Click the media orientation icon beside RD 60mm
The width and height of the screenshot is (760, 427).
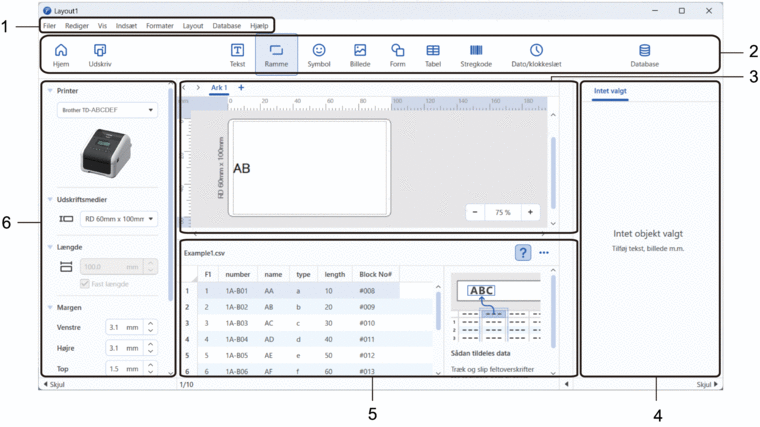(66, 219)
